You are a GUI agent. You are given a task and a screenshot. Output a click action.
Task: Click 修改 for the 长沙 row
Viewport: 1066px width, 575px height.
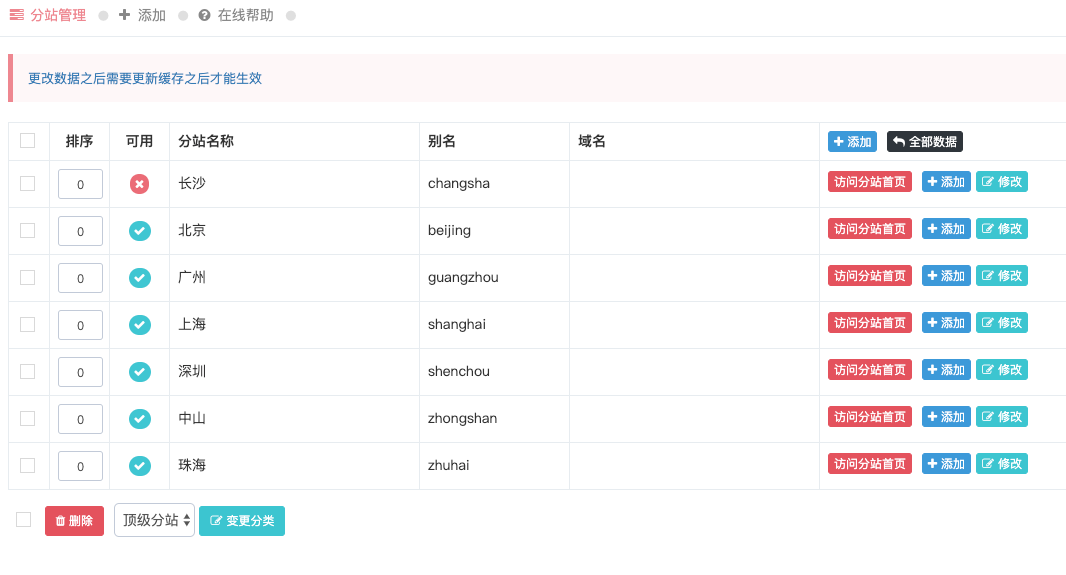[x=1002, y=181]
